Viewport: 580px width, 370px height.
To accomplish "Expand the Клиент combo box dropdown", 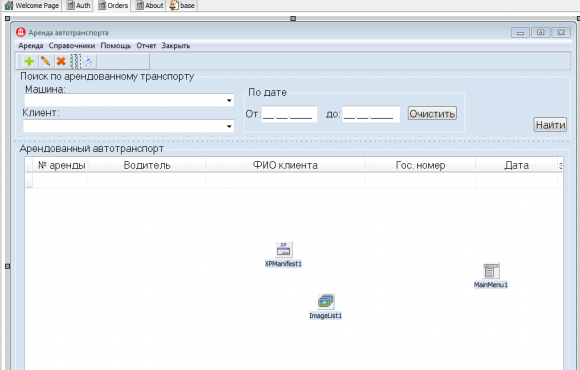I will coord(229,126).
